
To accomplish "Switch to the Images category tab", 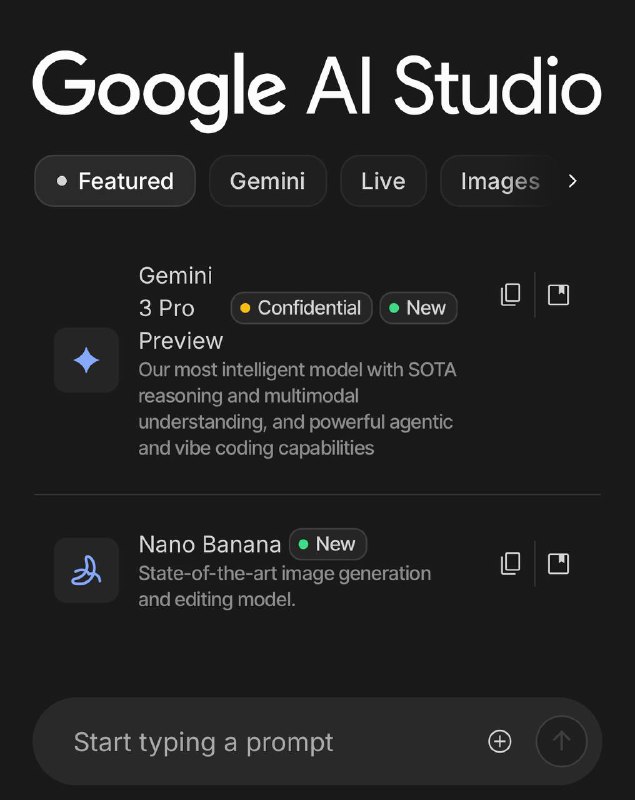I will click(499, 181).
